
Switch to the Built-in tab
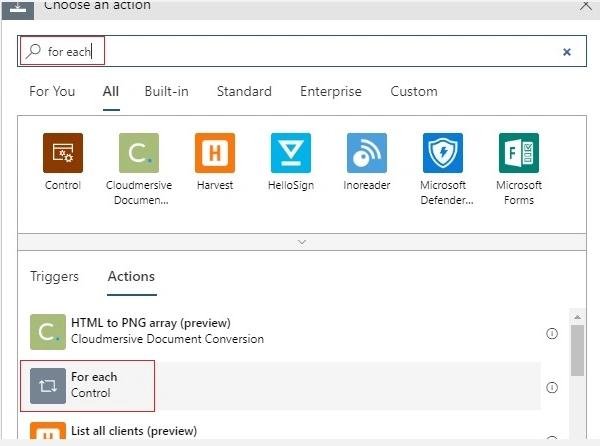point(166,91)
